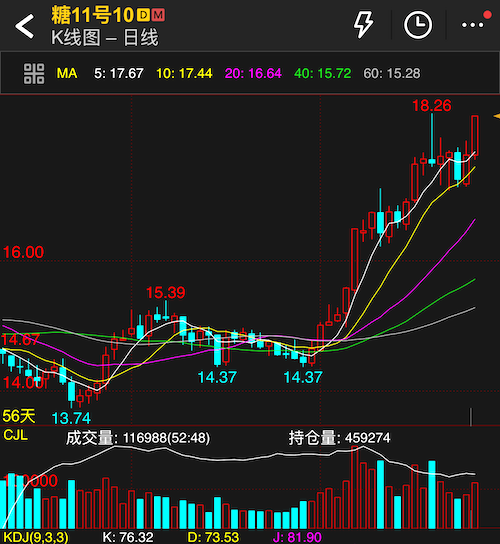Tap the 56天 range label

(x=19, y=416)
